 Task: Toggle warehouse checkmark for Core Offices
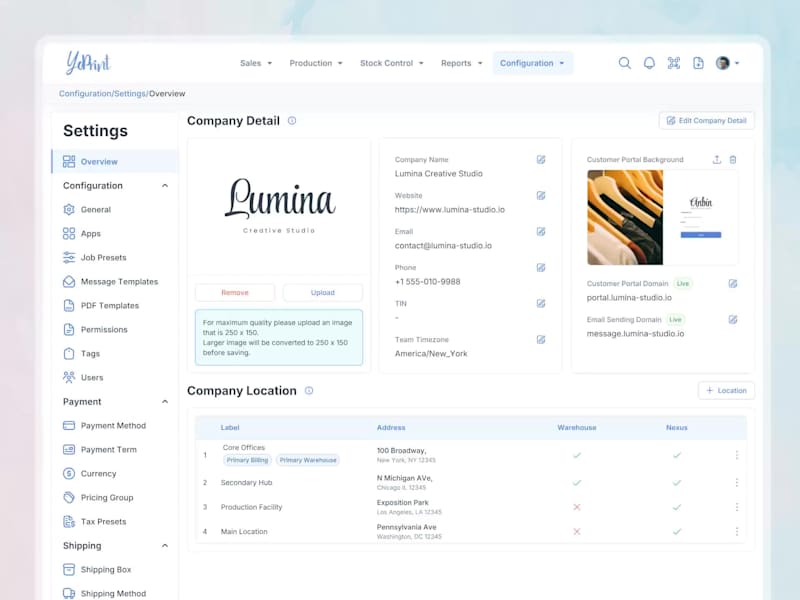(x=576, y=454)
